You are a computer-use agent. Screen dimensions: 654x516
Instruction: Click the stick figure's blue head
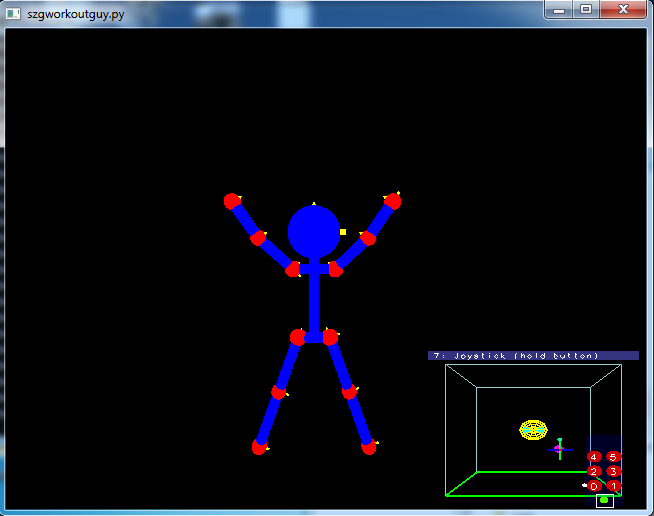click(x=314, y=232)
